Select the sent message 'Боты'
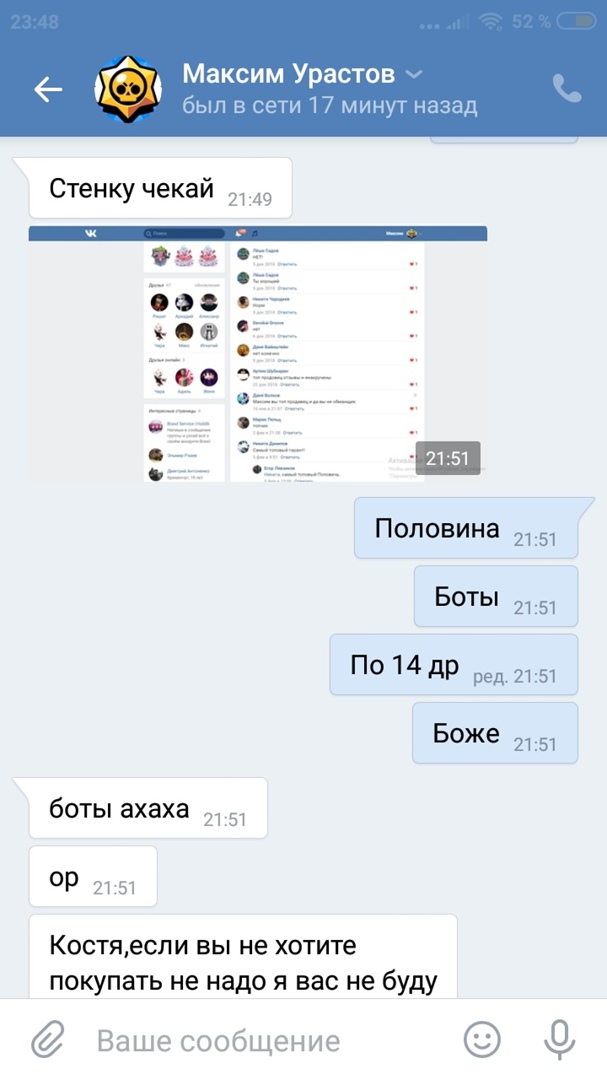Image resolution: width=607 pixels, height=1080 pixels. pos(495,596)
